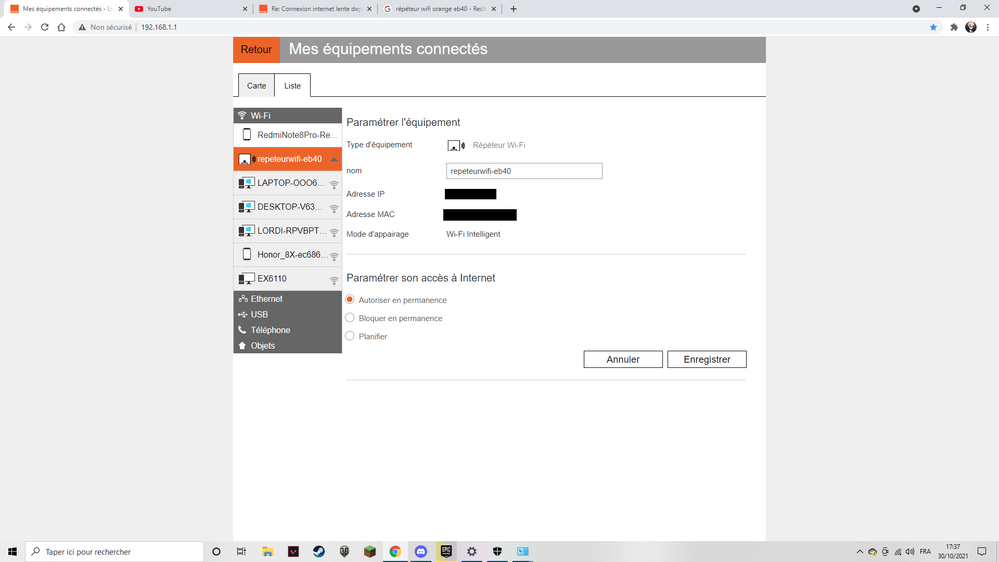Click the volume icon in system tray

tap(910, 552)
